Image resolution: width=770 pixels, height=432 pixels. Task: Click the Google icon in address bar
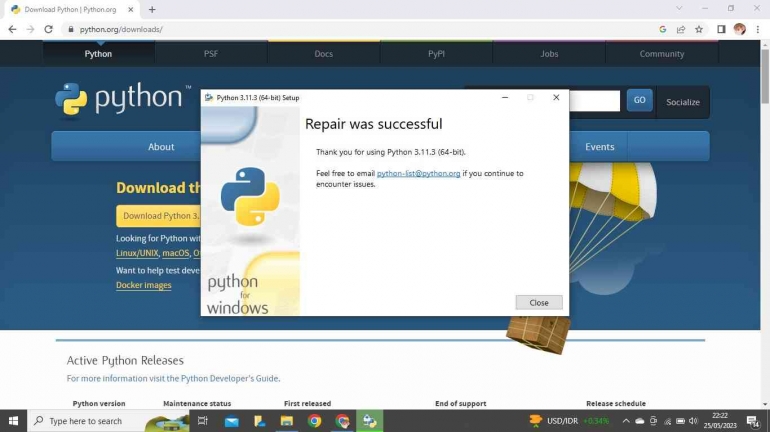coord(662,29)
